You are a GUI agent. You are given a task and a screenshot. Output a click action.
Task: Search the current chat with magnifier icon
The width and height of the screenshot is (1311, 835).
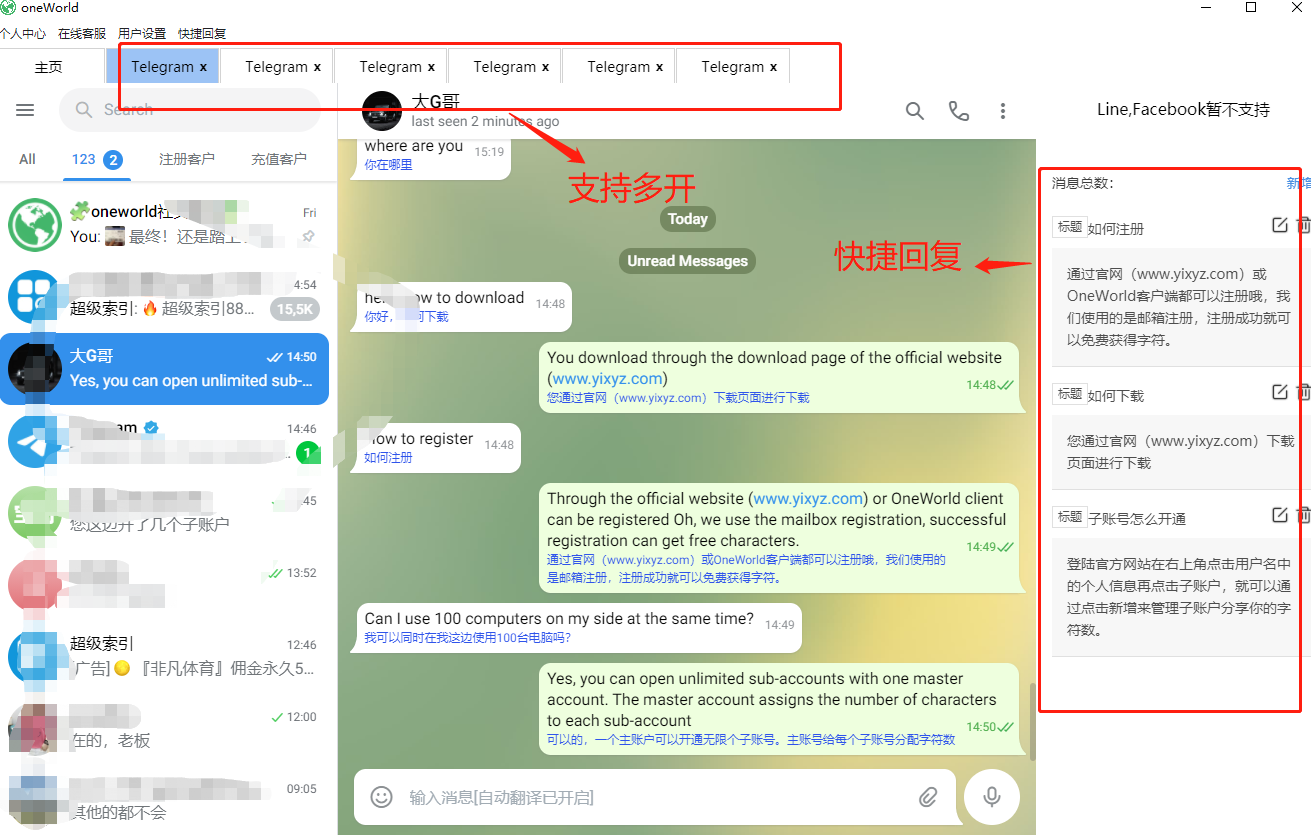[x=915, y=111]
